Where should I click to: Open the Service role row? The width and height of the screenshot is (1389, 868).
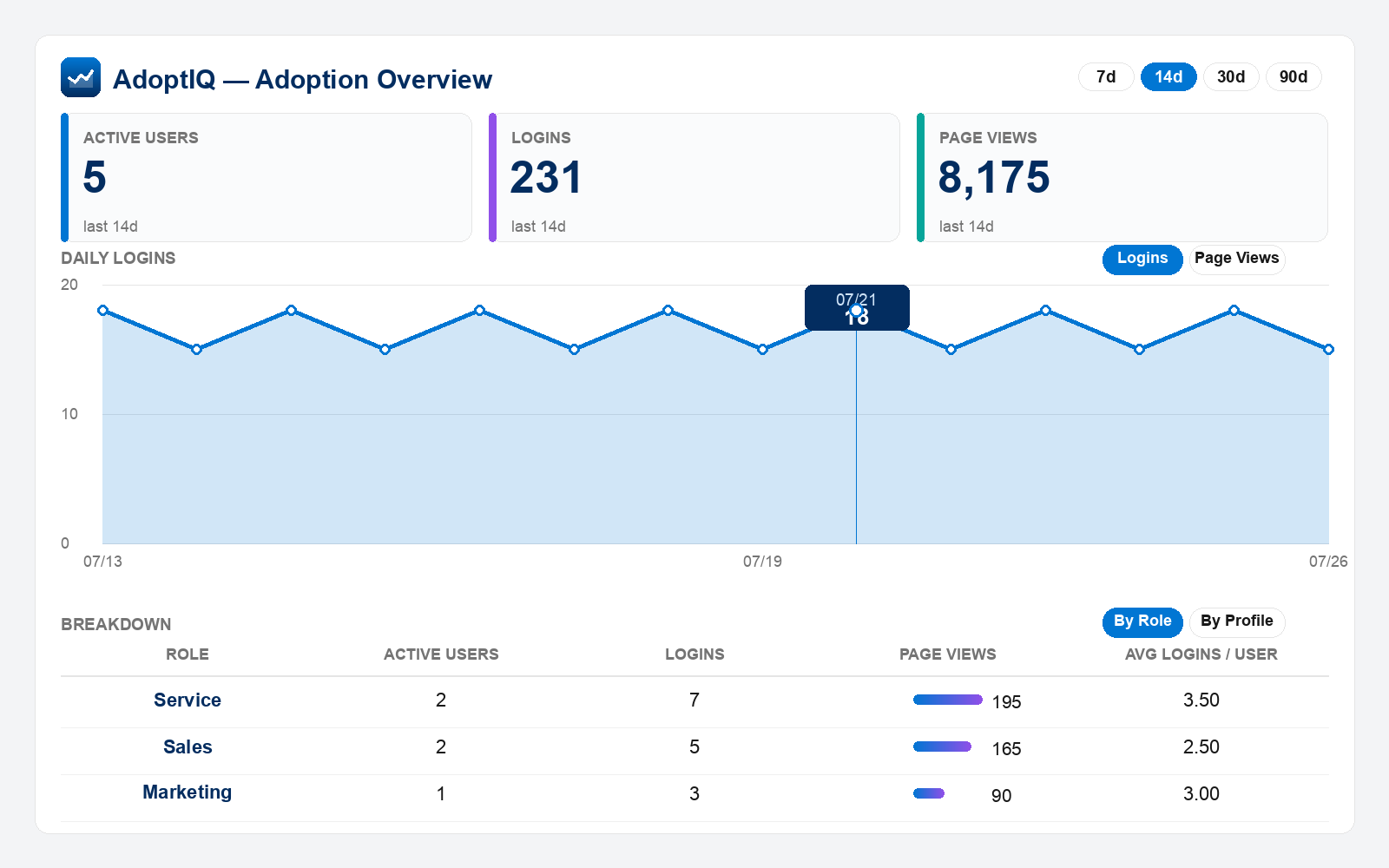click(694, 701)
